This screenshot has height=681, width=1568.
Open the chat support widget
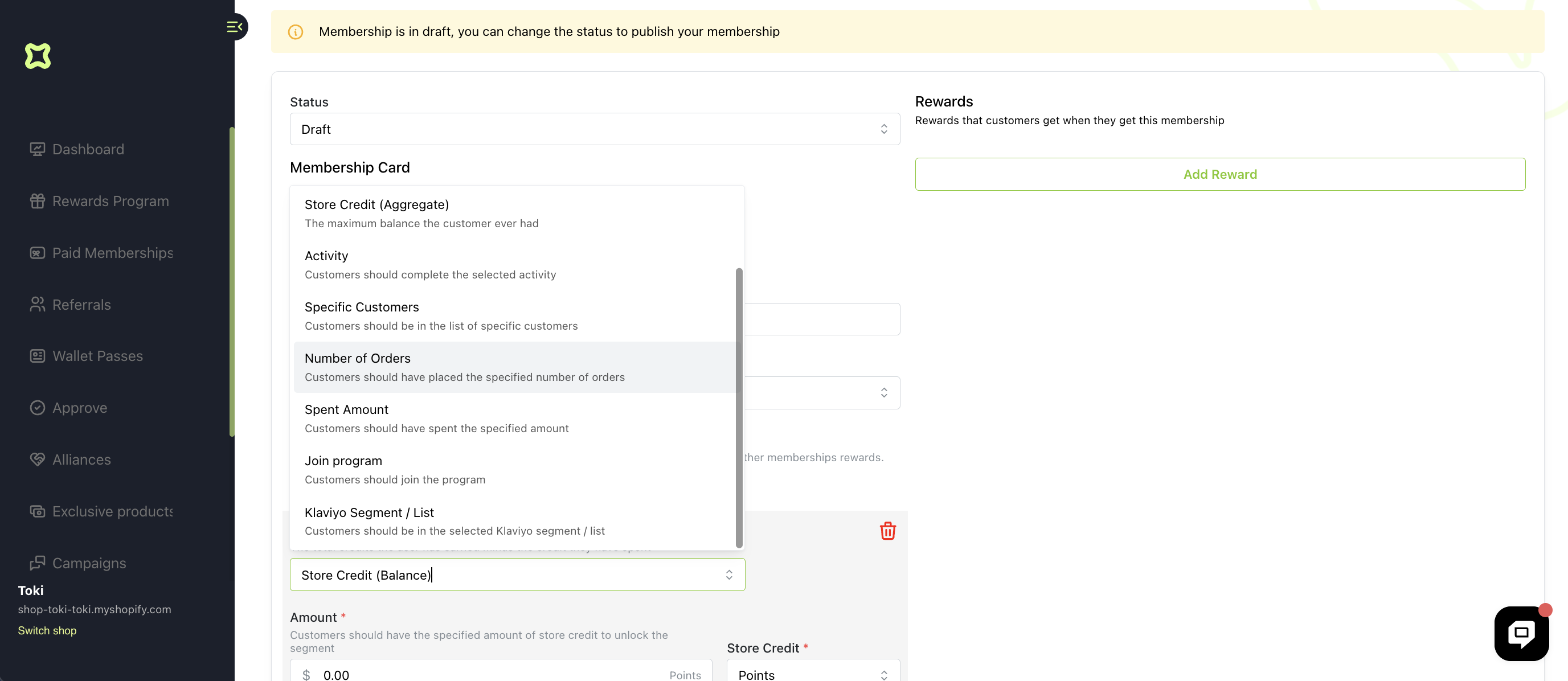(x=1521, y=634)
